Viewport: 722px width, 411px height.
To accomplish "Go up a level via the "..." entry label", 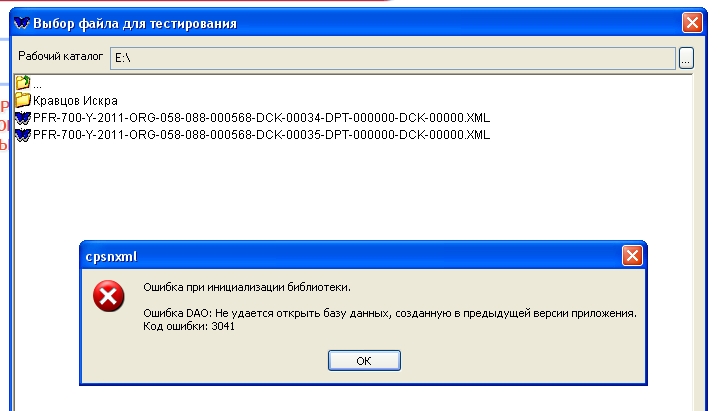I will point(37,85).
